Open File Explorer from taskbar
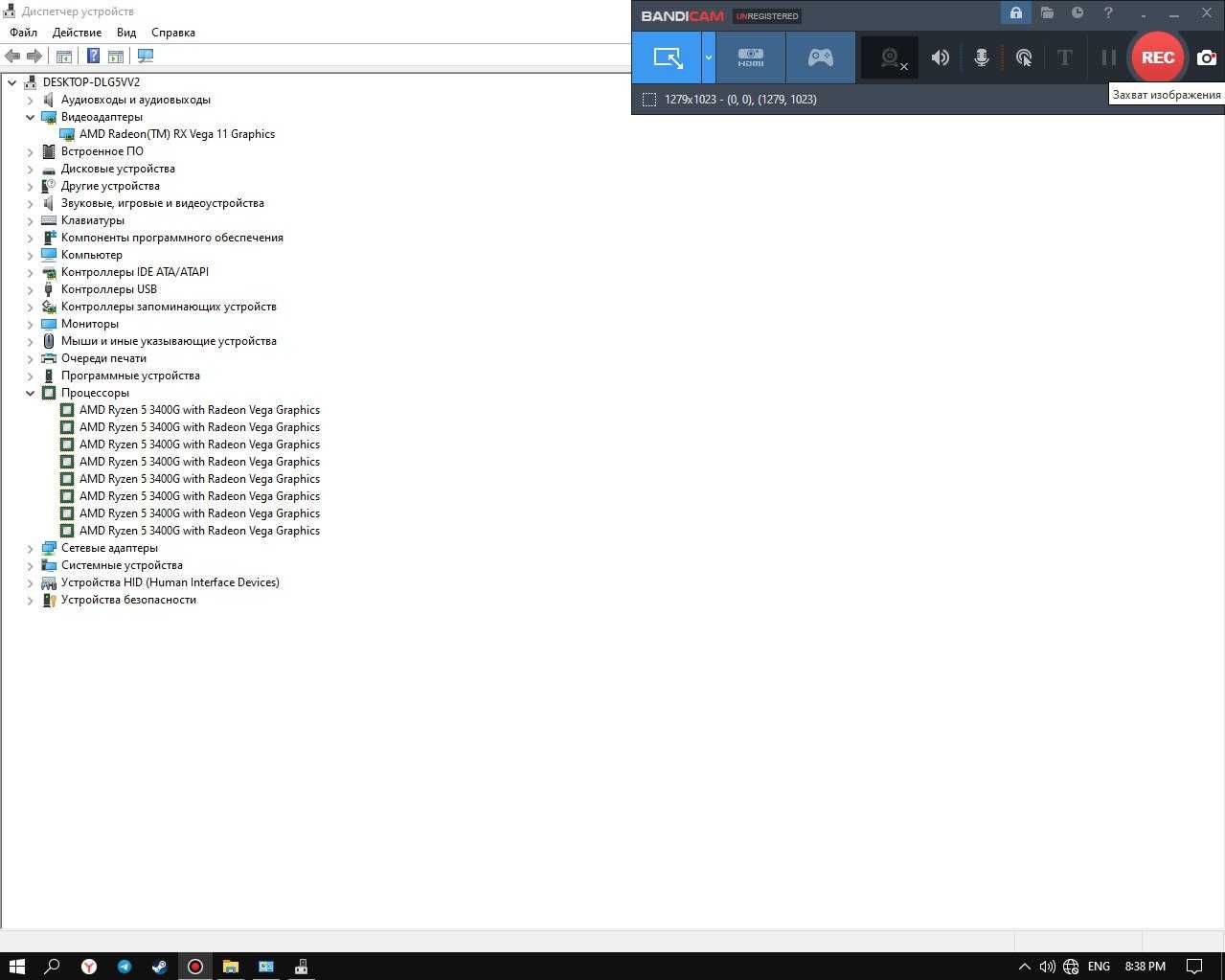Viewport: 1225px width, 980px height. pos(230,967)
